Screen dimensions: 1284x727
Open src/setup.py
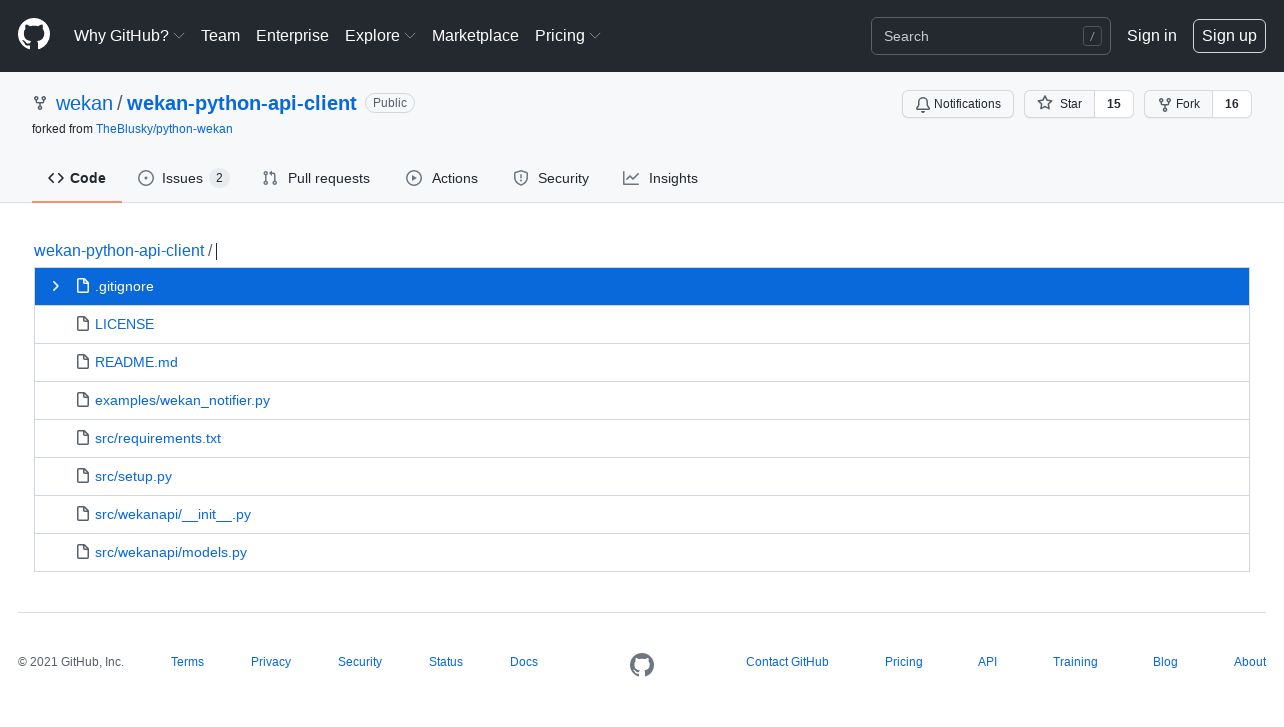pyautogui.click(x=133, y=477)
